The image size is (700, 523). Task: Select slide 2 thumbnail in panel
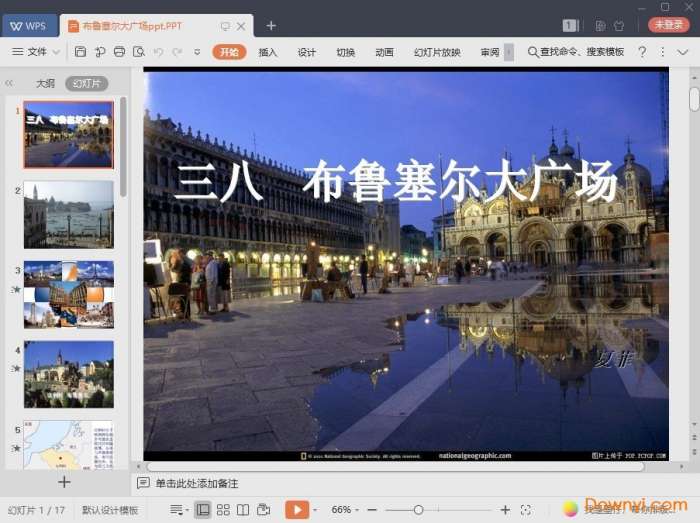pyautogui.click(x=68, y=214)
